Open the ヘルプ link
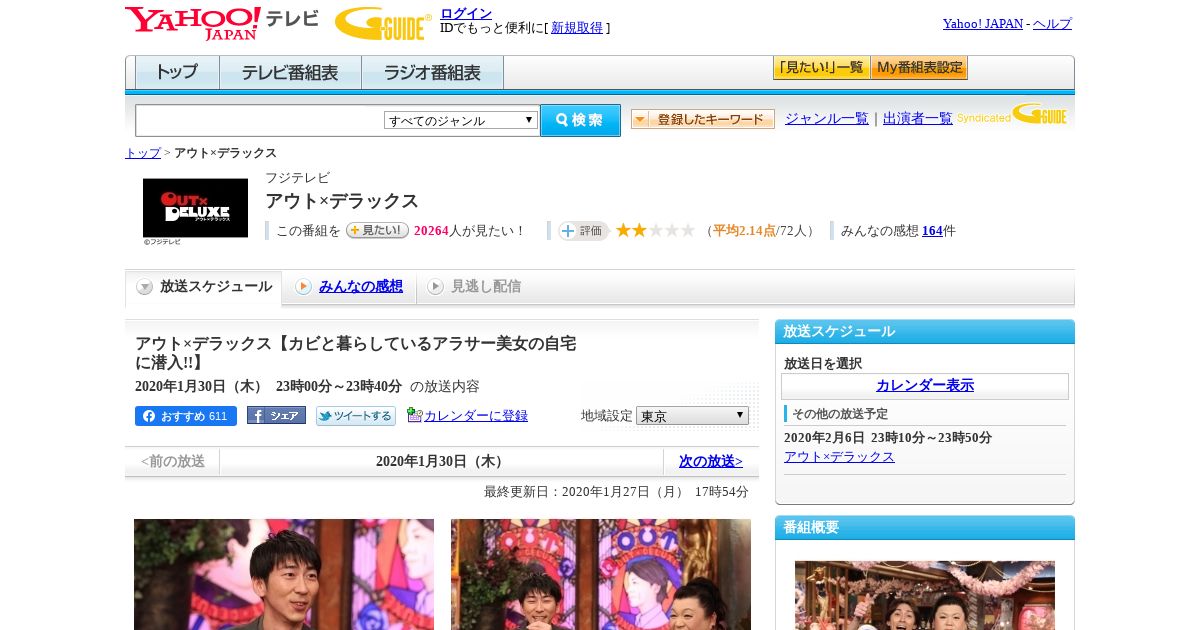 (x=1052, y=24)
